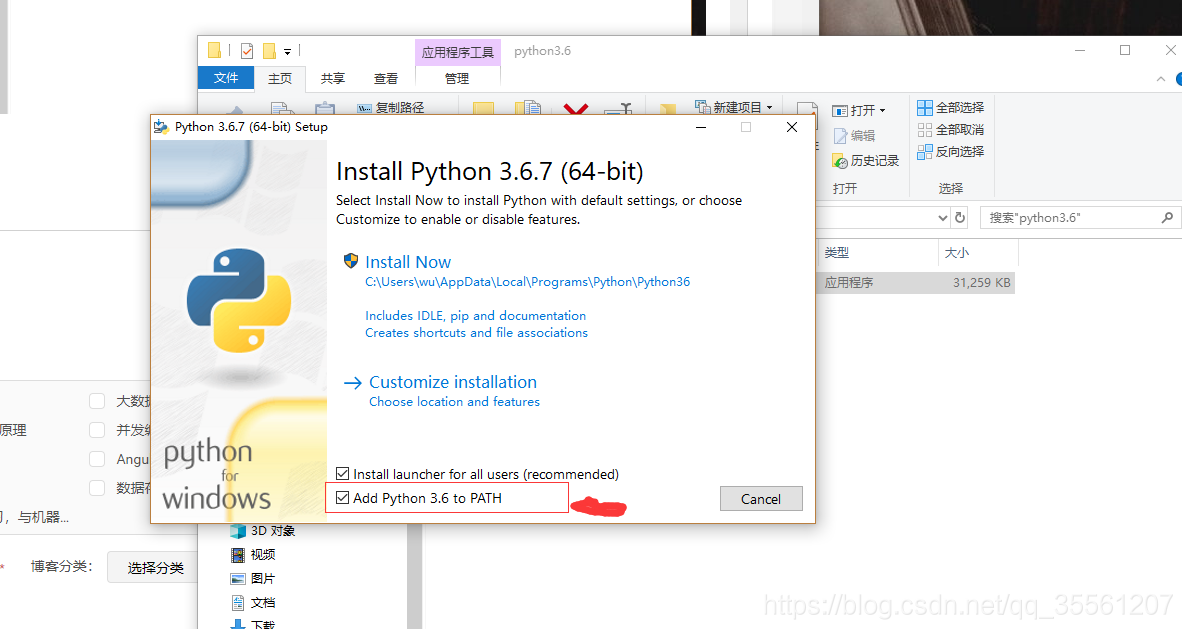Tick the 大数据 checkbox on blog page
The height and width of the screenshot is (629, 1182).
[97, 400]
